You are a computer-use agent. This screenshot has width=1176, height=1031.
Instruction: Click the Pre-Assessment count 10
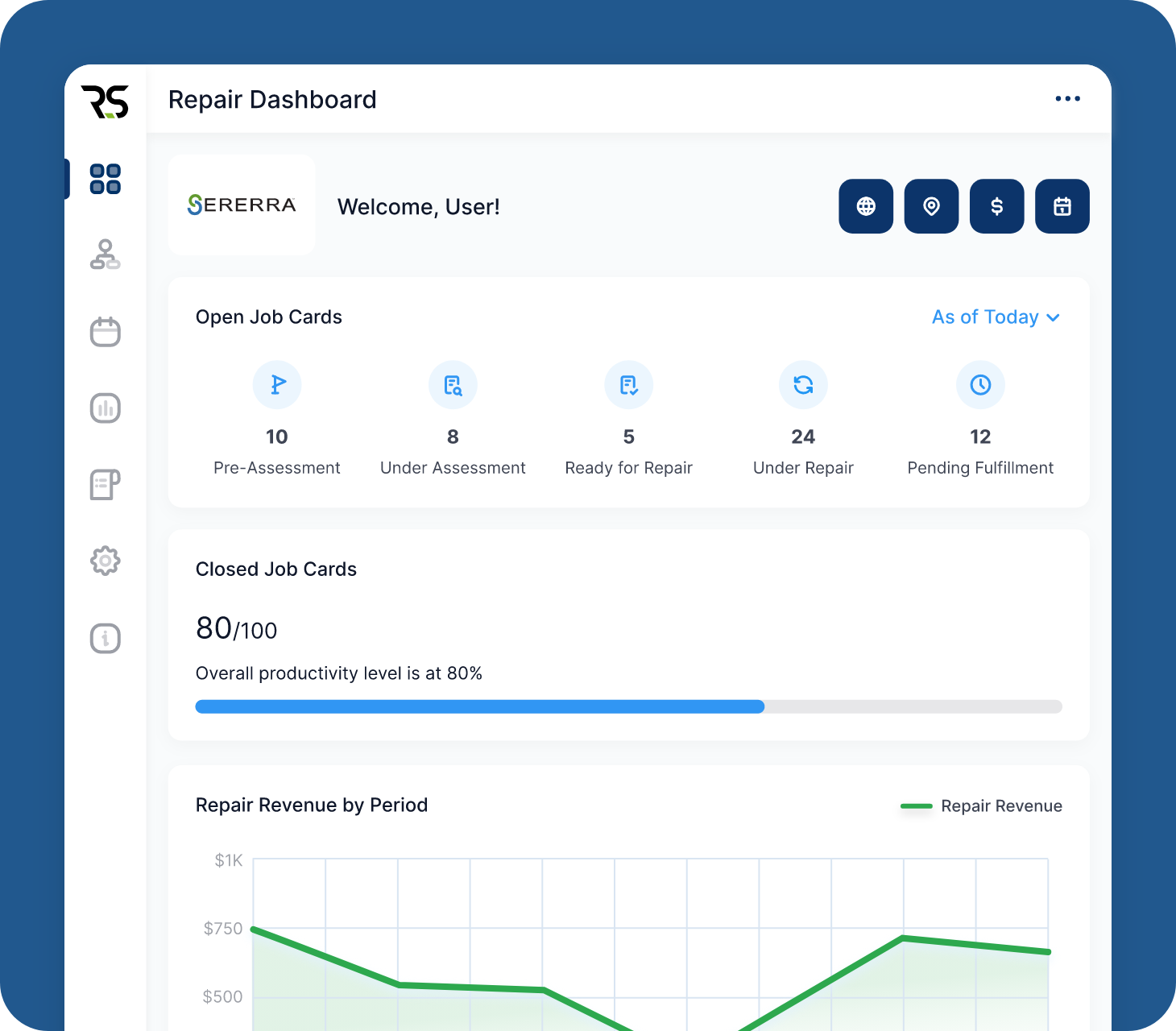pyautogui.click(x=277, y=437)
